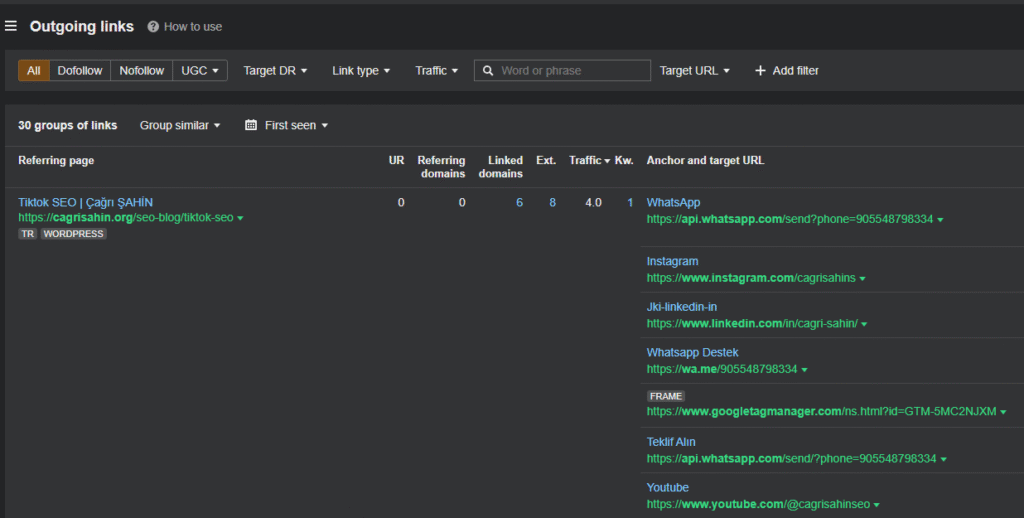Switch to Nofollow links filter
Image resolution: width=1024 pixels, height=518 pixels.
click(142, 71)
